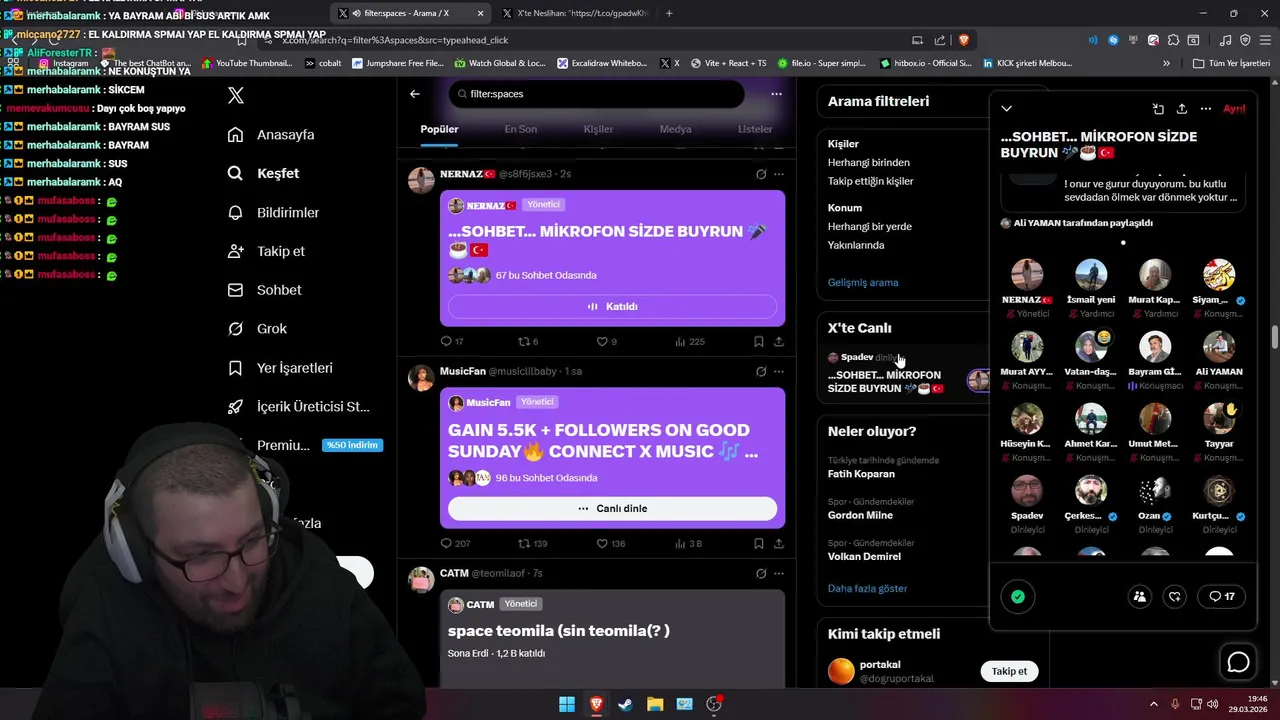Open Tüm Yer İşaretleri folder
1280x720 pixels.
click(x=1231, y=63)
